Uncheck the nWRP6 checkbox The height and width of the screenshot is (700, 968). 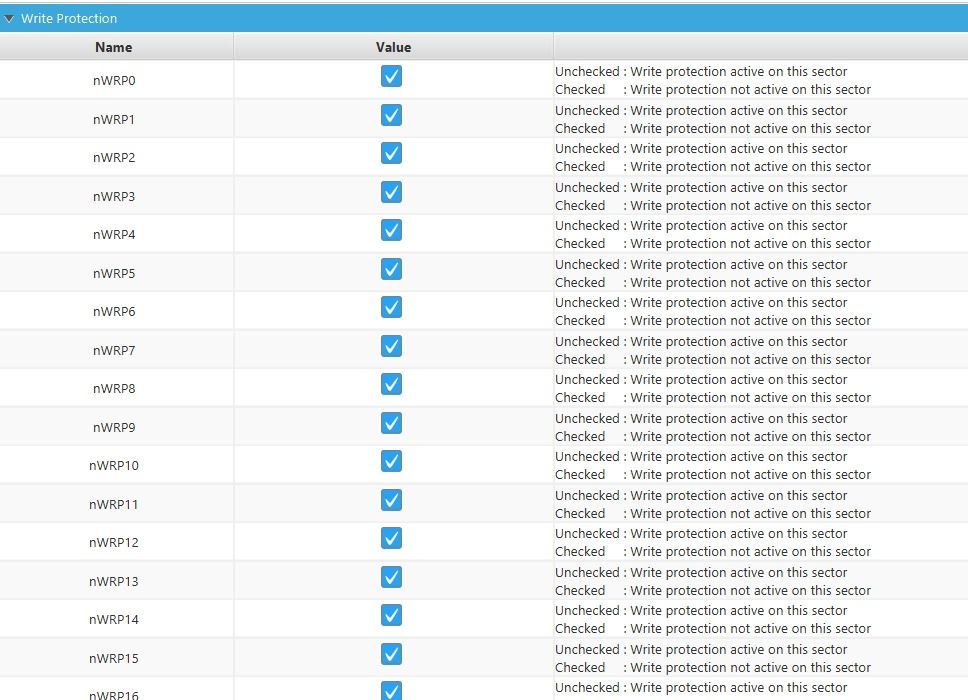click(391, 307)
